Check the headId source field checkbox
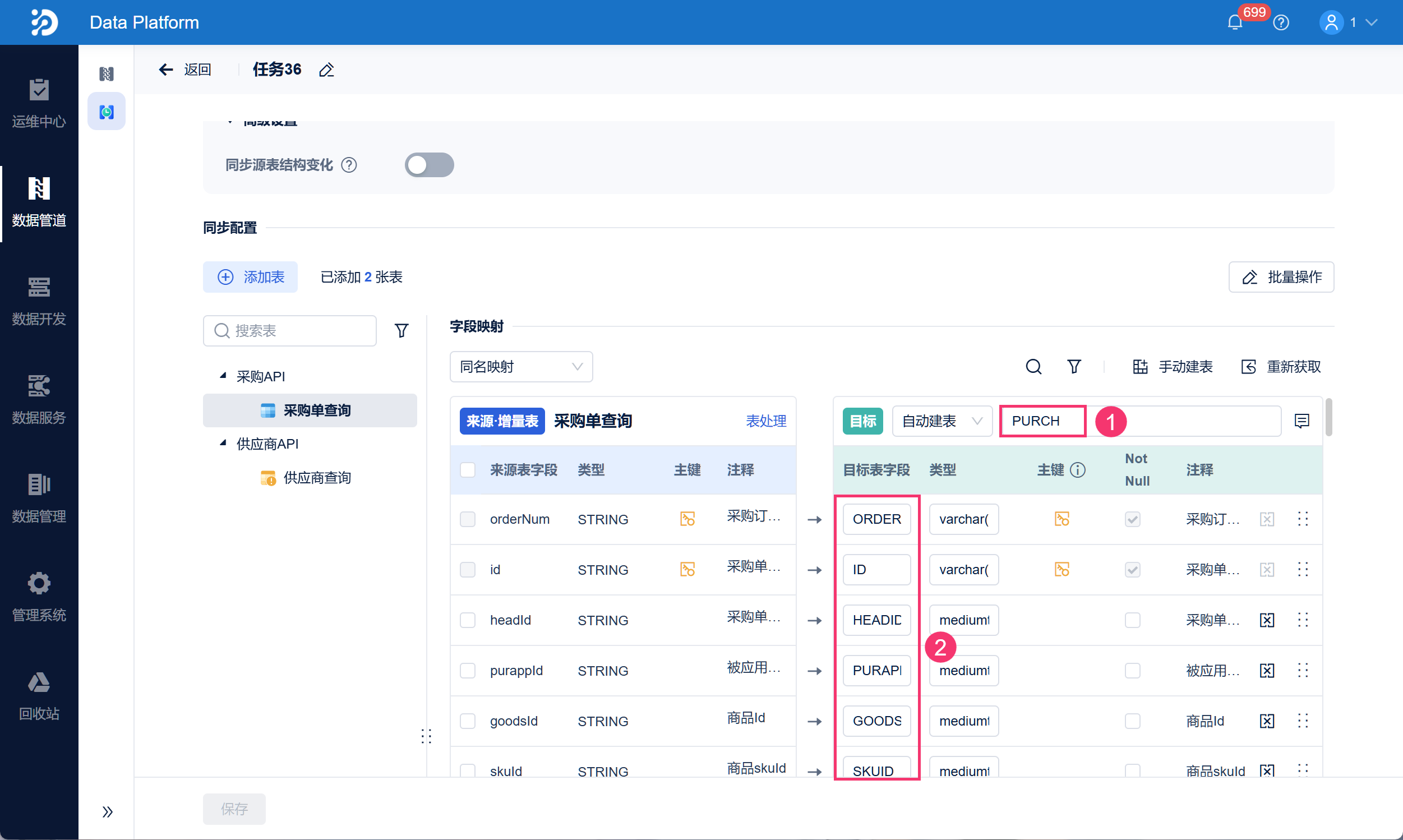1403x840 pixels. pos(468,620)
